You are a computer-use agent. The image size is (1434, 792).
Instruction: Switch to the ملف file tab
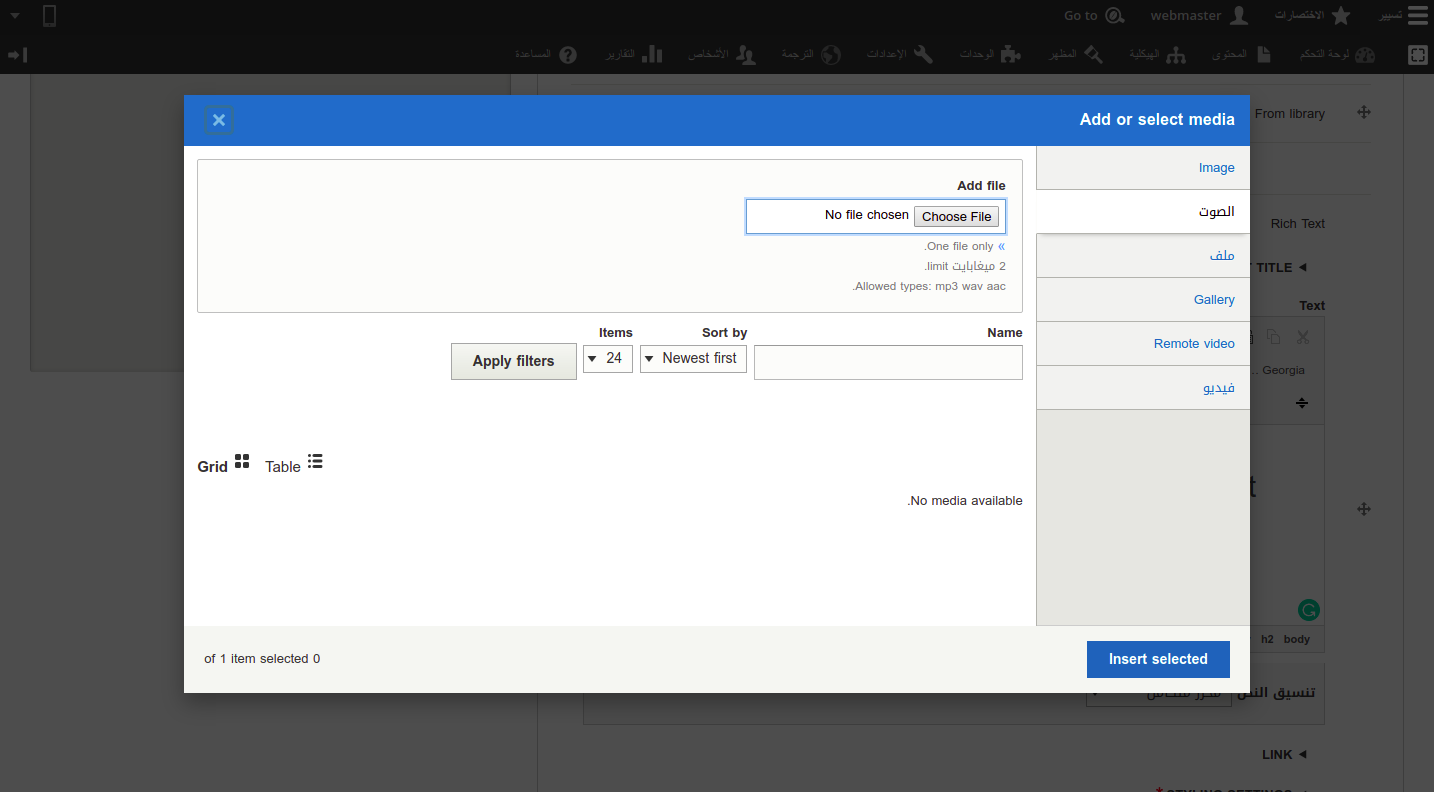(x=1143, y=256)
